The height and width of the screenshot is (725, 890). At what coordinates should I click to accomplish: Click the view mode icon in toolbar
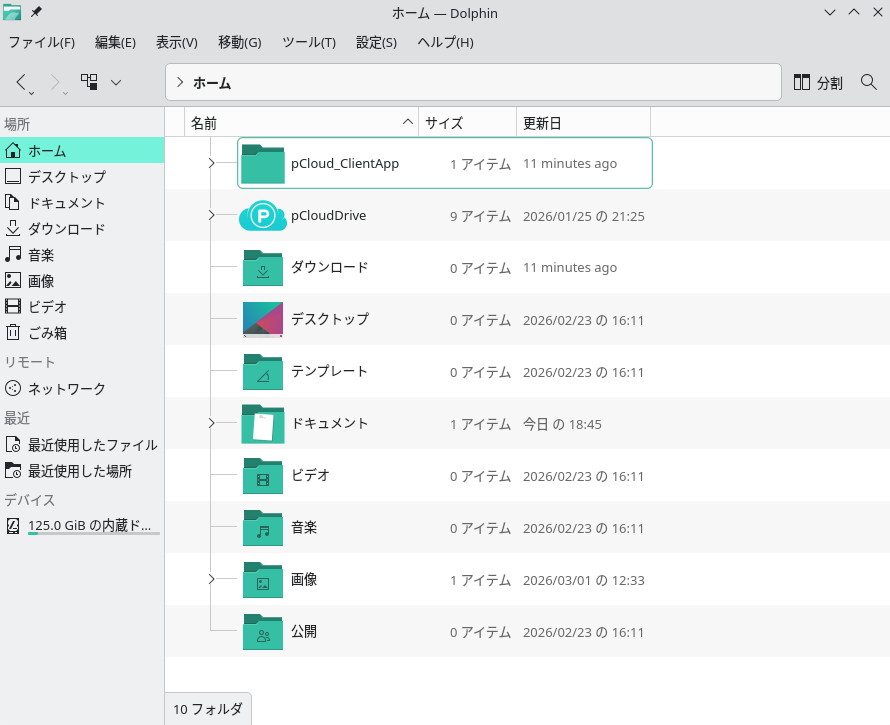(x=90, y=82)
